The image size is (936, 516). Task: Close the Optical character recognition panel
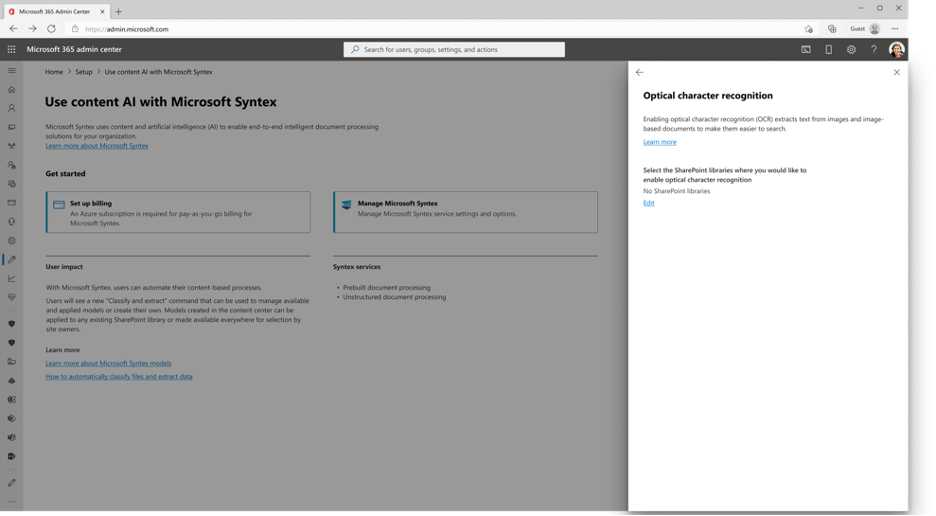click(896, 72)
